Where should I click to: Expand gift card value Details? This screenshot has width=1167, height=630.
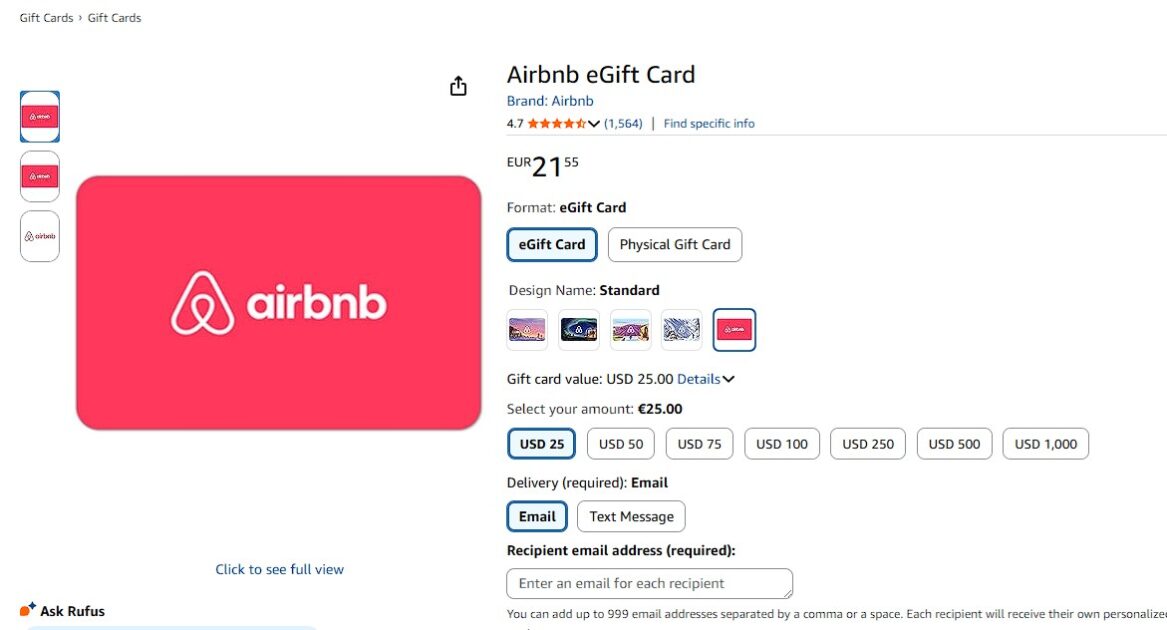706,379
